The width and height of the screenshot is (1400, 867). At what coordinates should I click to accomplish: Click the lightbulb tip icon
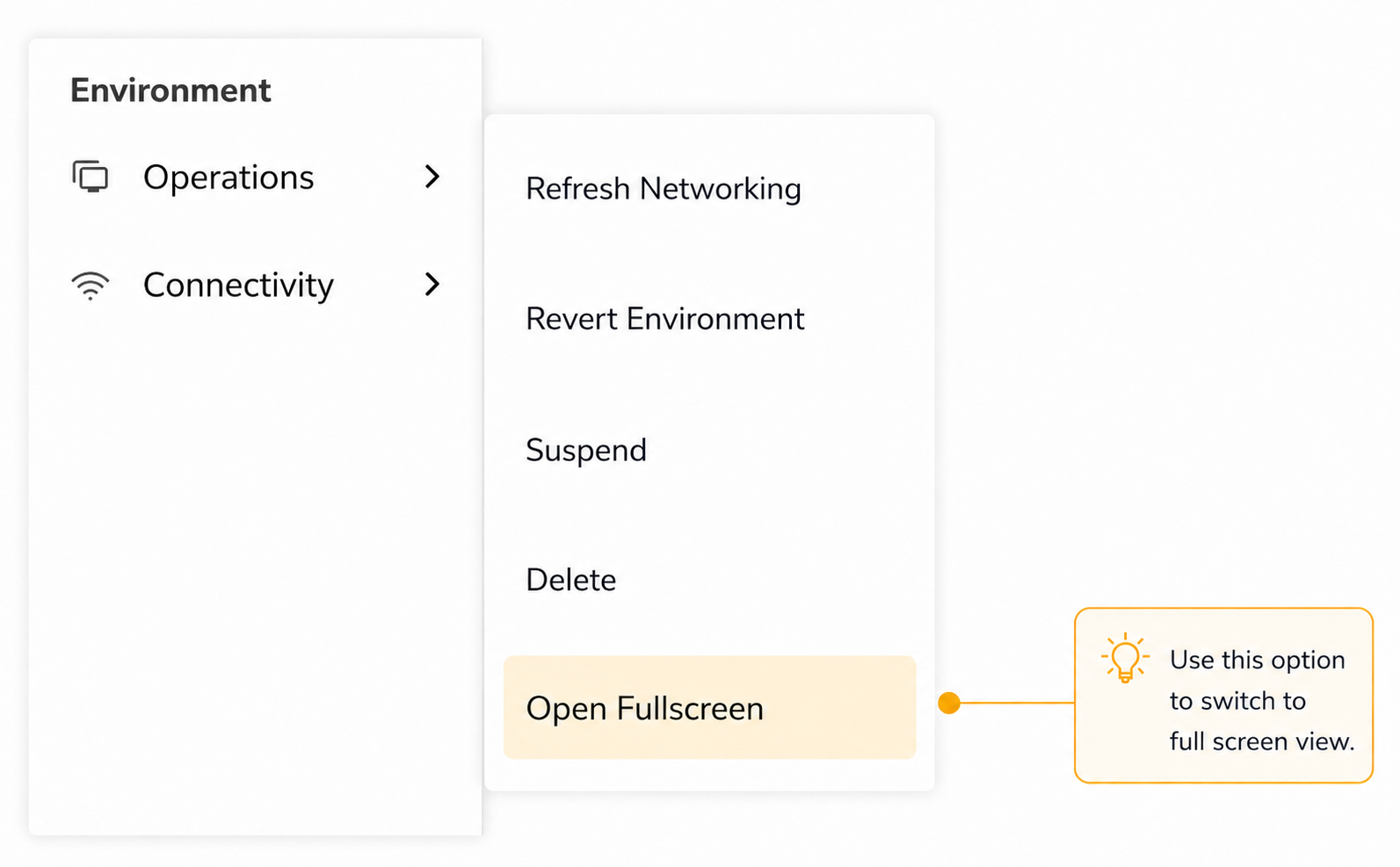coord(1125,658)
